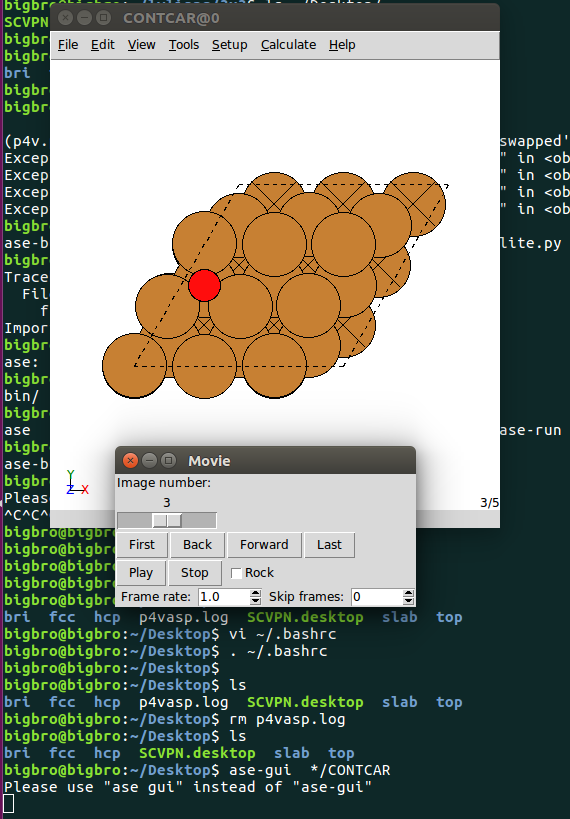Image resolution: width=570 pixels, height=819 pixels.
Task: Decrease the Skip frames stepper
Action: (x=409, y=601)
